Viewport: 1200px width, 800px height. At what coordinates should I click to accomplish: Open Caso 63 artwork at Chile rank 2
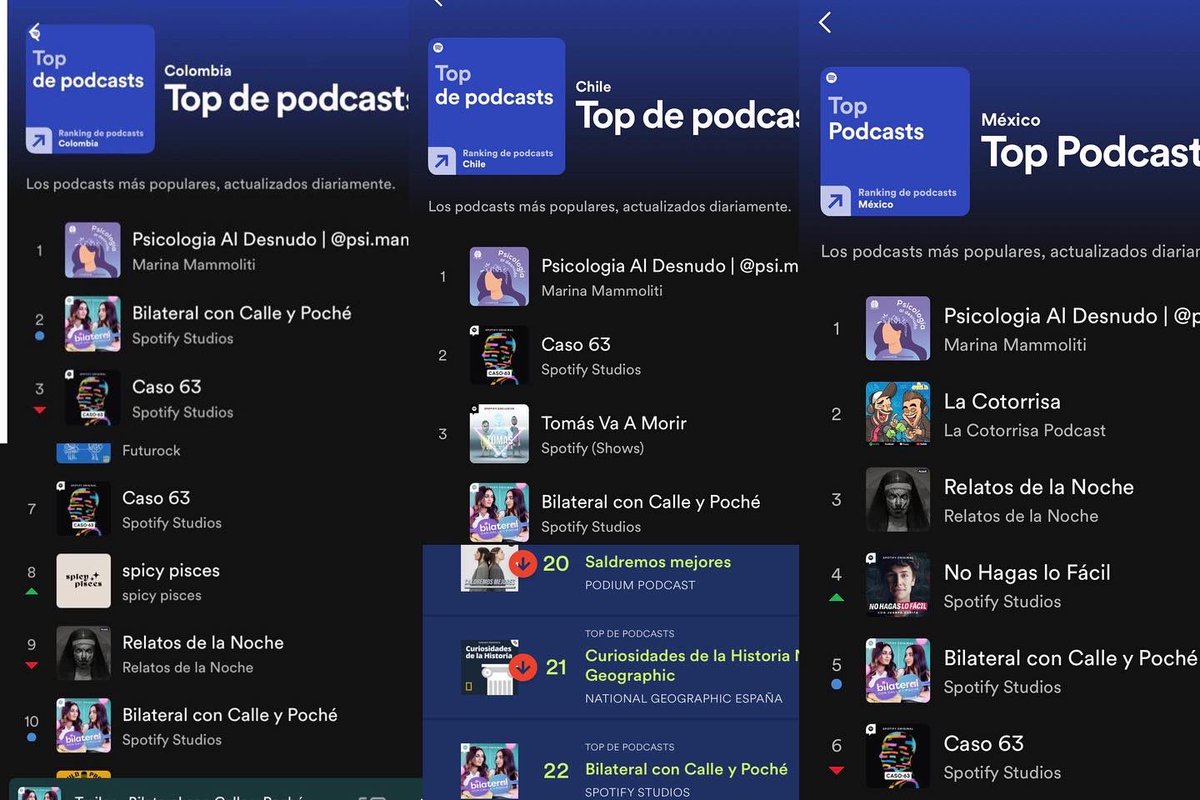tap(499, 355)
